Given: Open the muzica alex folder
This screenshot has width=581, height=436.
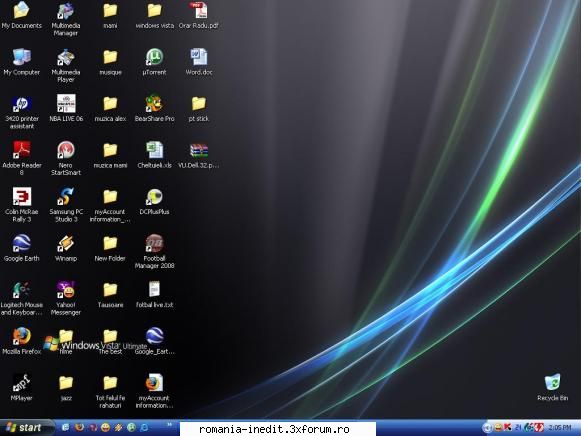Looking at the screenshot, I should [x=110, y=109].
